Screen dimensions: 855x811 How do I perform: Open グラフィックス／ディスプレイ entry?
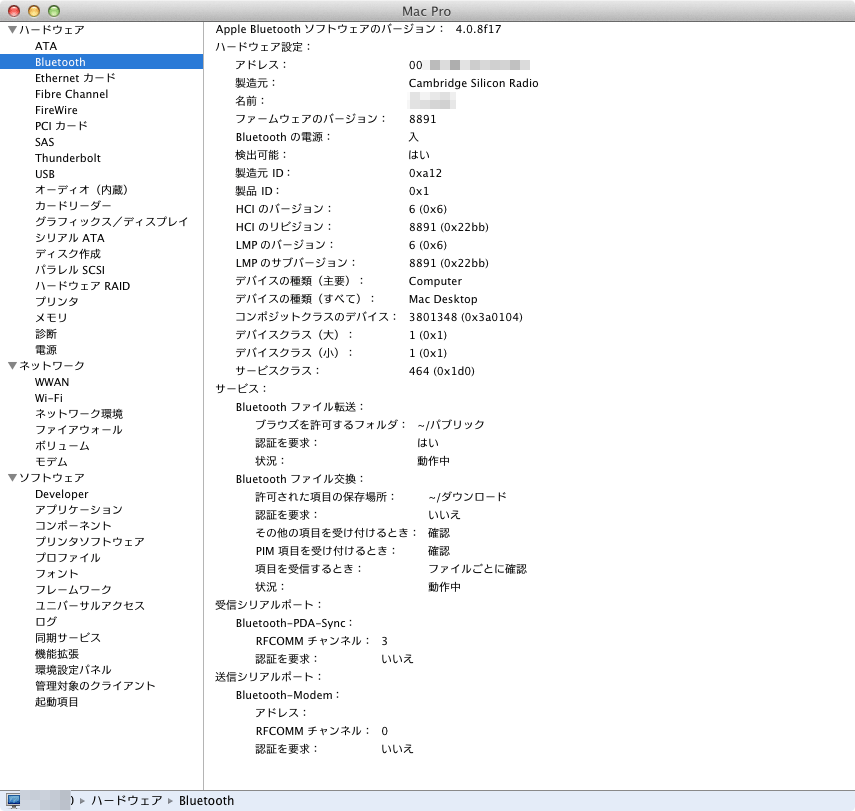click(112, 222)
